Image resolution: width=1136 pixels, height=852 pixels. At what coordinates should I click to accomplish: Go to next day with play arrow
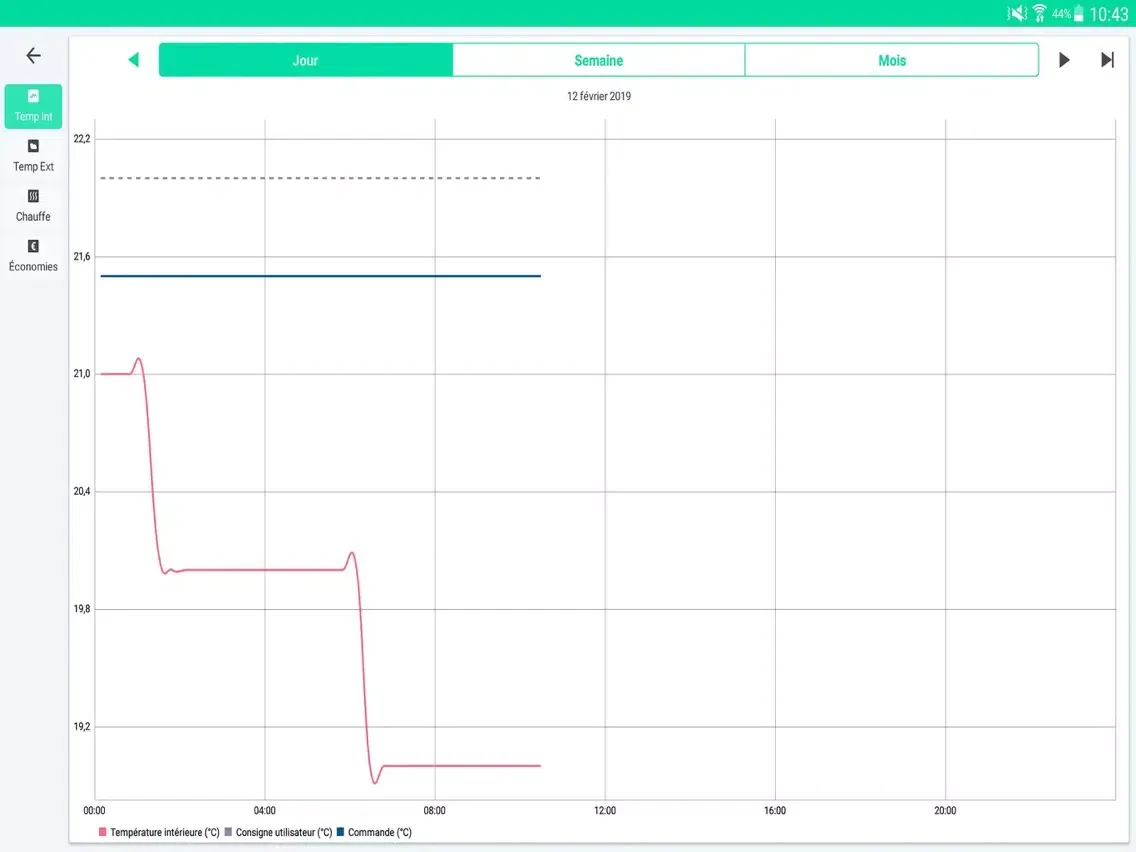[x=1064, y=59]
